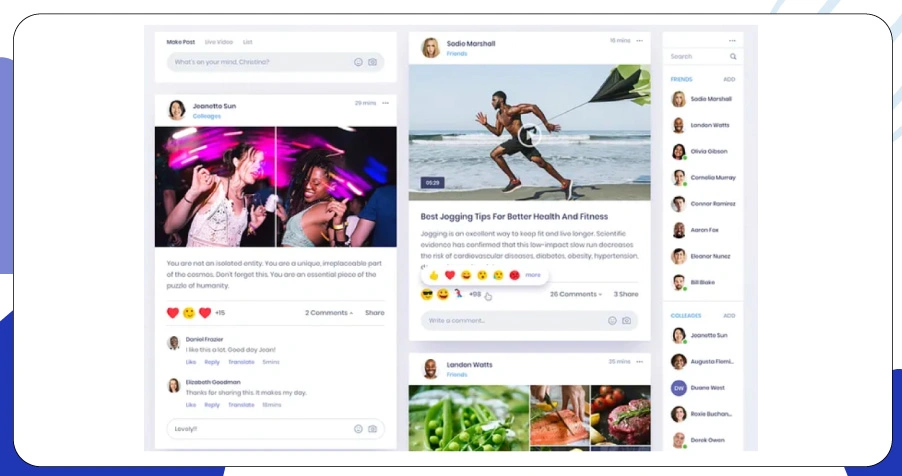902x476 pixels.
Task: Open emoji picker in the Make Post box
Action: (358, 62)
